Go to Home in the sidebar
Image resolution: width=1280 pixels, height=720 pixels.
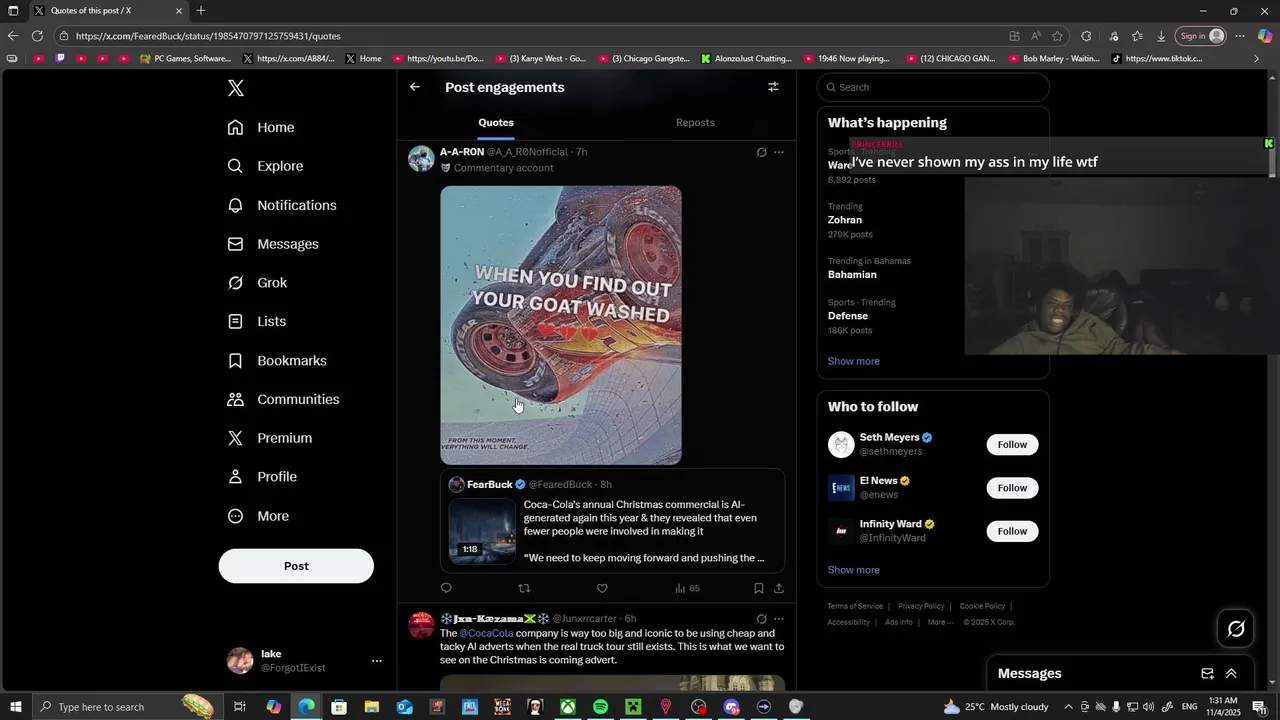click(261, 127)
